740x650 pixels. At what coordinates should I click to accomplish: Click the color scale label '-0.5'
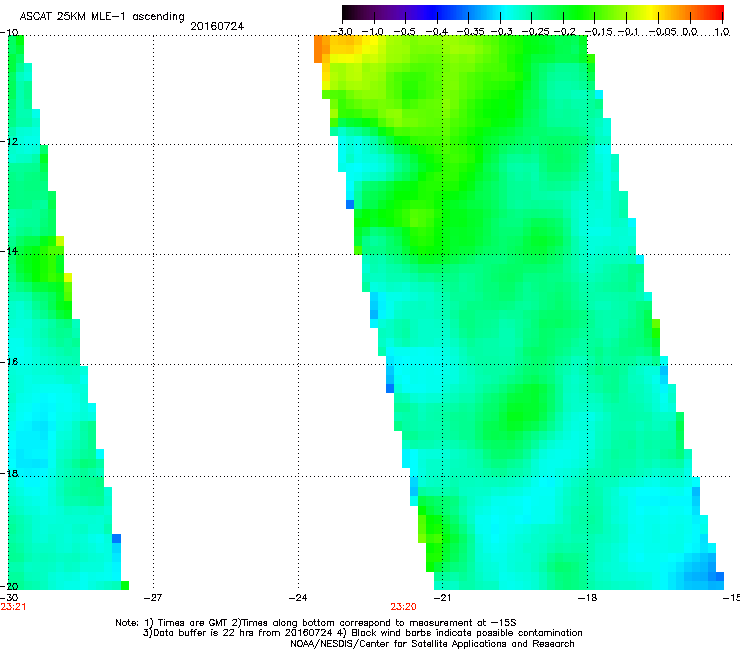click(x=404, y=32)
